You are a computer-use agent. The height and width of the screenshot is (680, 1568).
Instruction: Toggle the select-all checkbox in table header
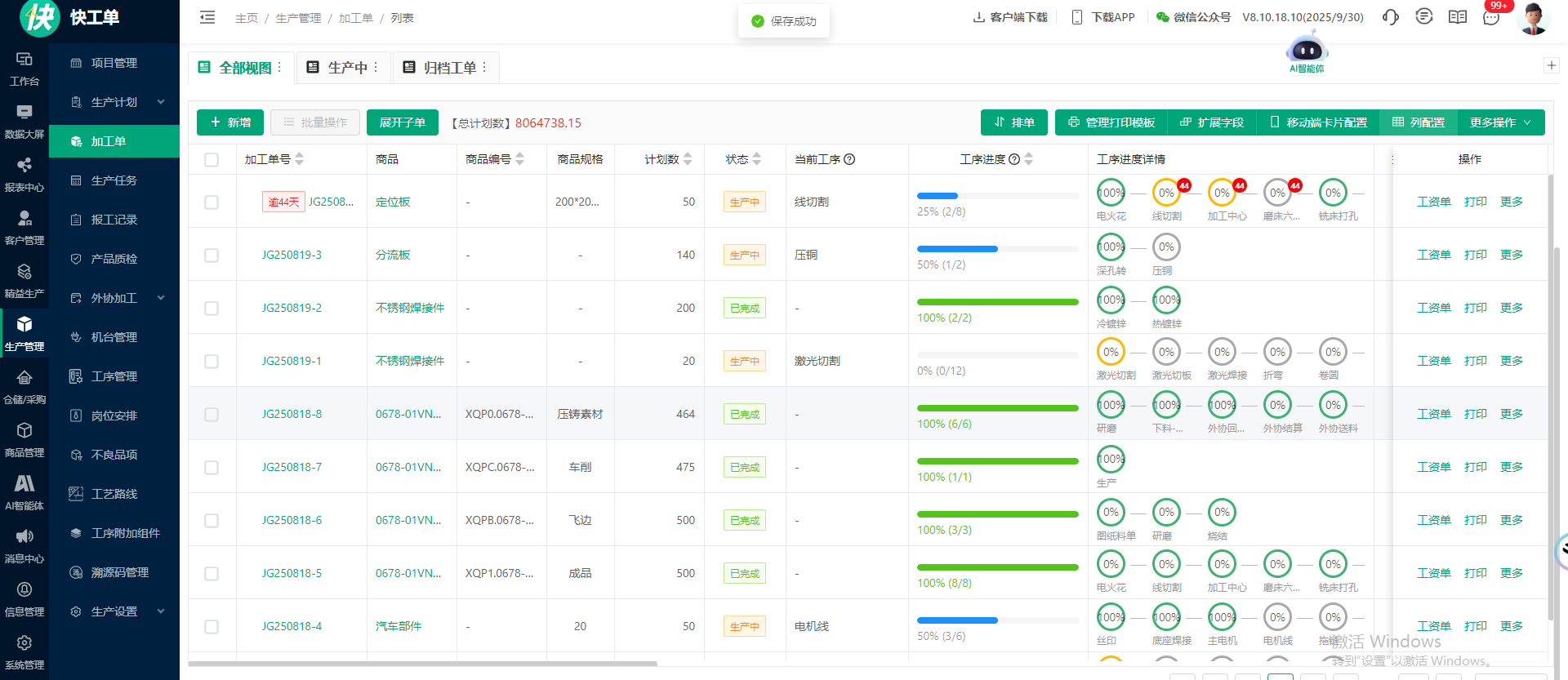point(212,160)
